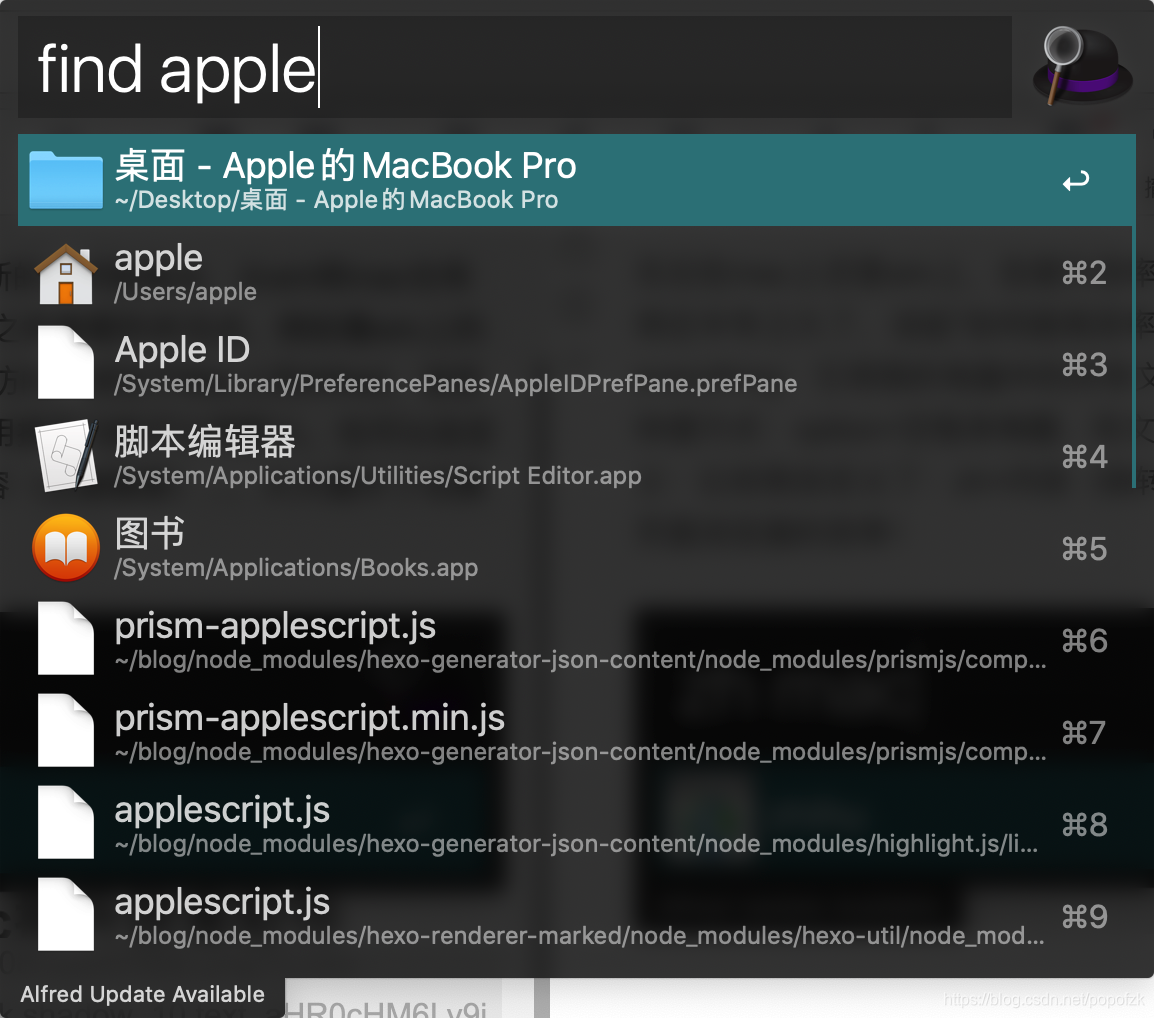The height and width of the screenshot is (1018, 1154).
Task: Click the orange Books app icon
Action: [66, 548]
